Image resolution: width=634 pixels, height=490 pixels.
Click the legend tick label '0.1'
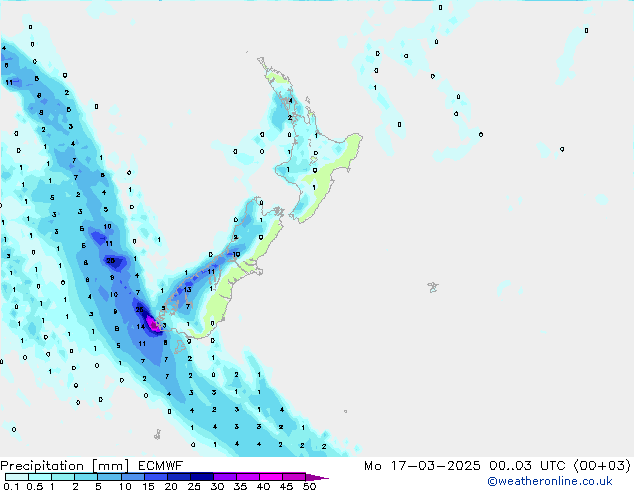pyautogui.click(x=11, y=486)
